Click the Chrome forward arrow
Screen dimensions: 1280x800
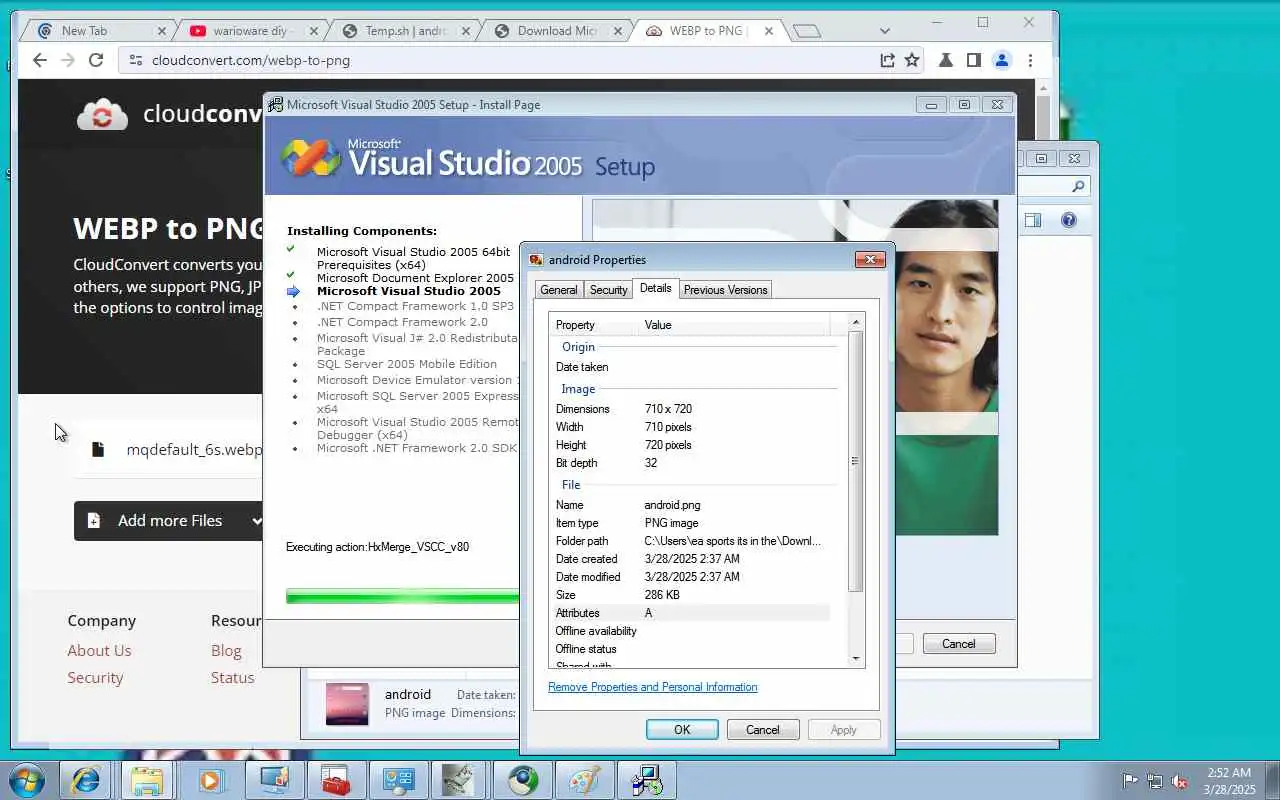click(x=68, y=60)
